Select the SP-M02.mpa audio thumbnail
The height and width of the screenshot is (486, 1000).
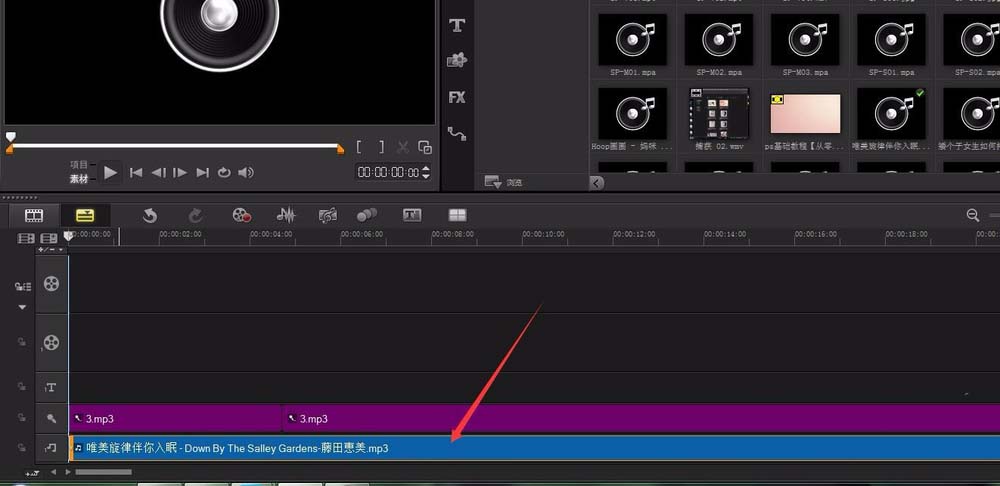(x=719, y=40)
